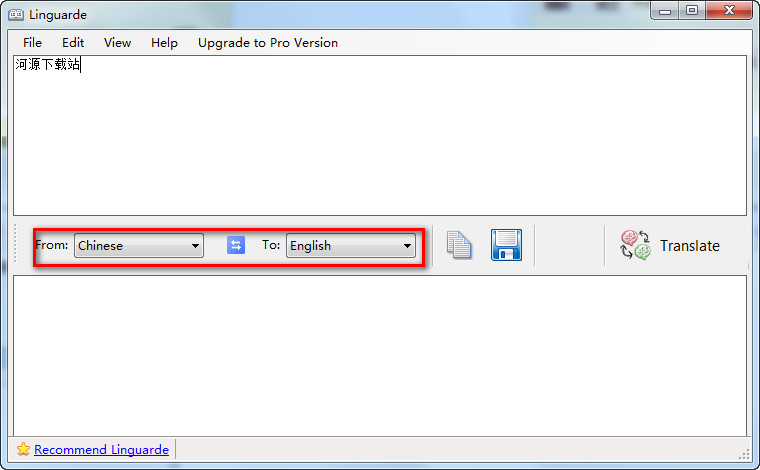
Task: Open the File menu
Action: [x=32, y=43]
